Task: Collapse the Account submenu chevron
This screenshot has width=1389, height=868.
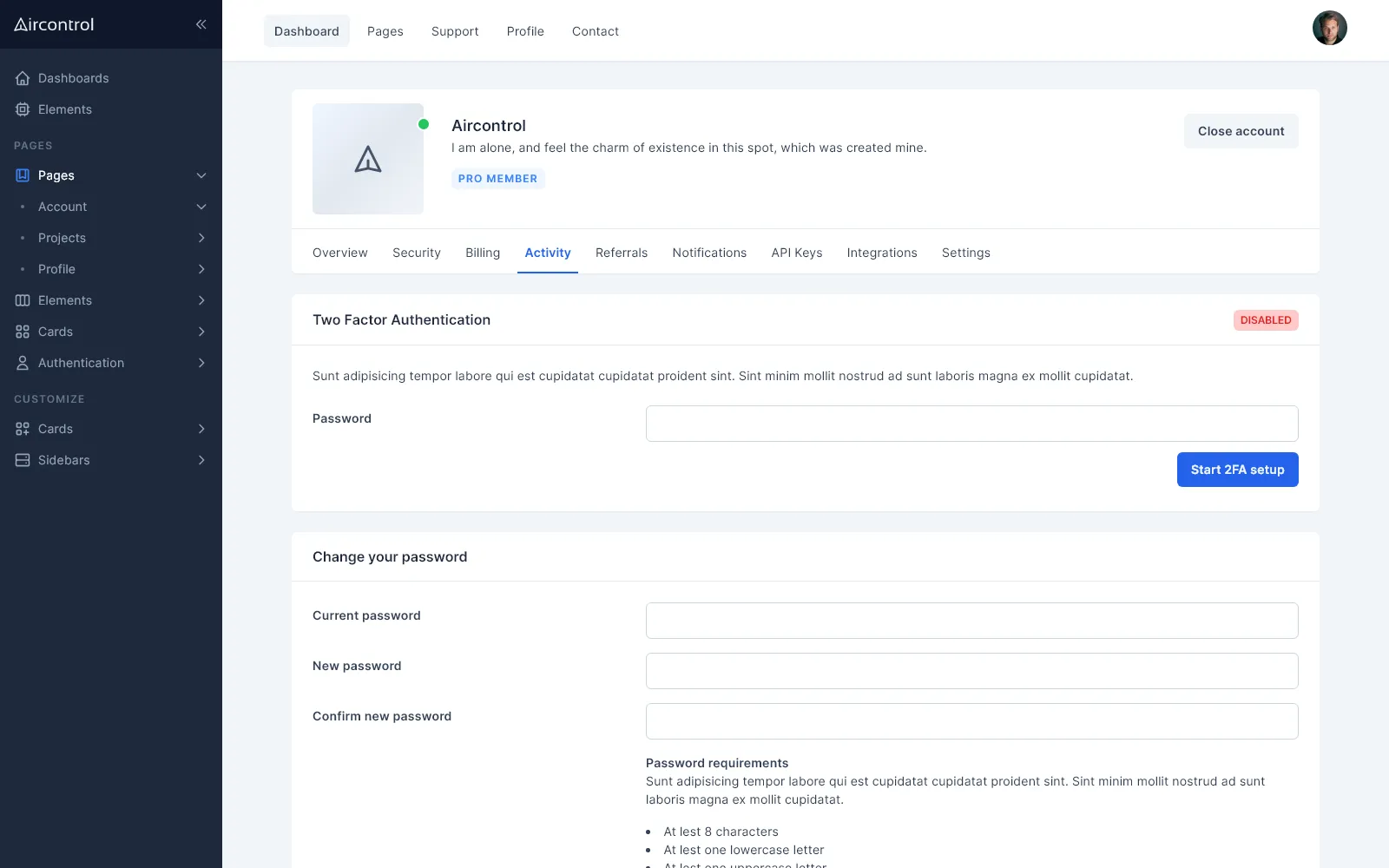Action: pos(201,207)
